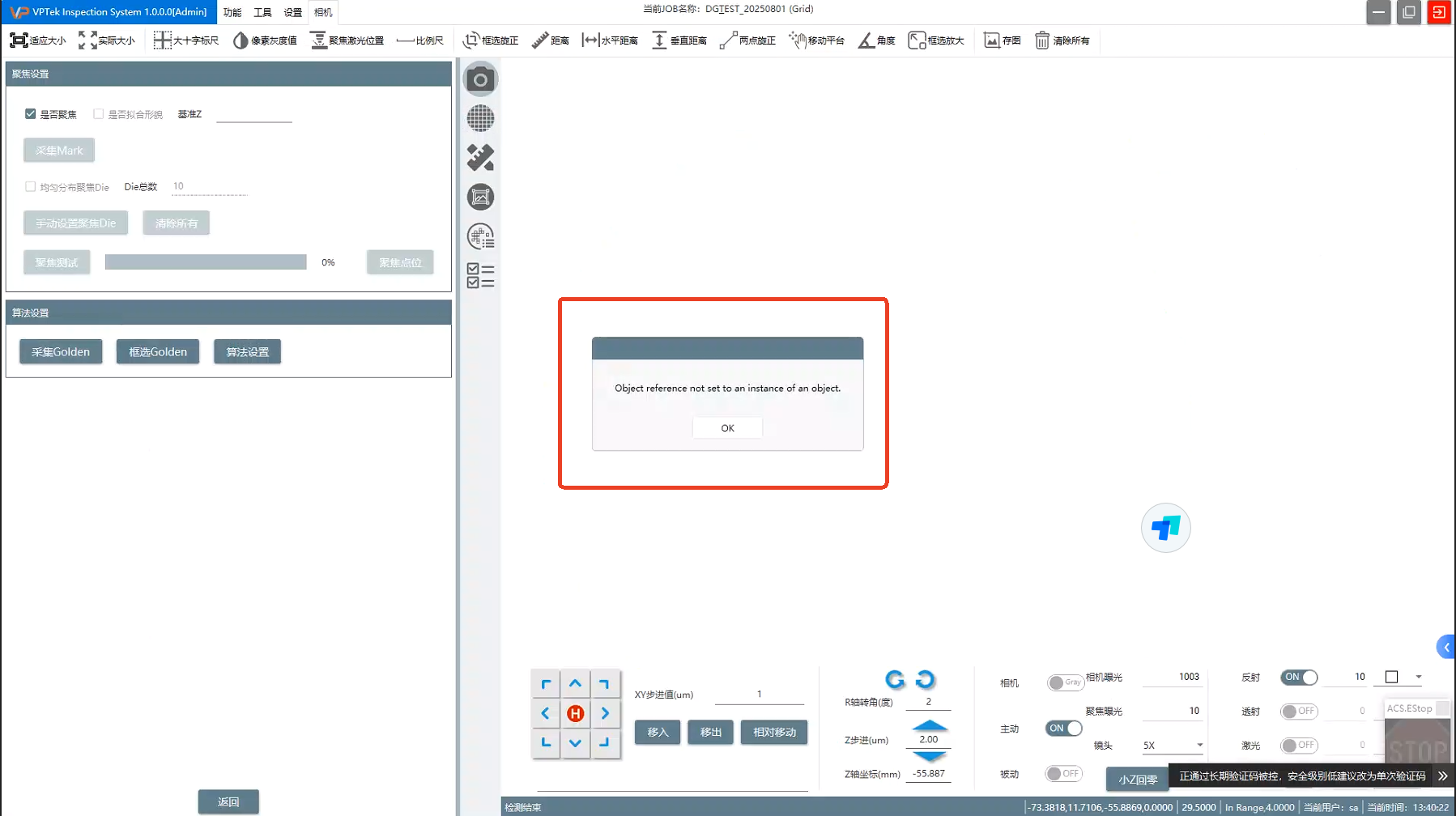Open the 工具 menu
This screenshot has height=816, width=1456.
(x=262, y=12)
